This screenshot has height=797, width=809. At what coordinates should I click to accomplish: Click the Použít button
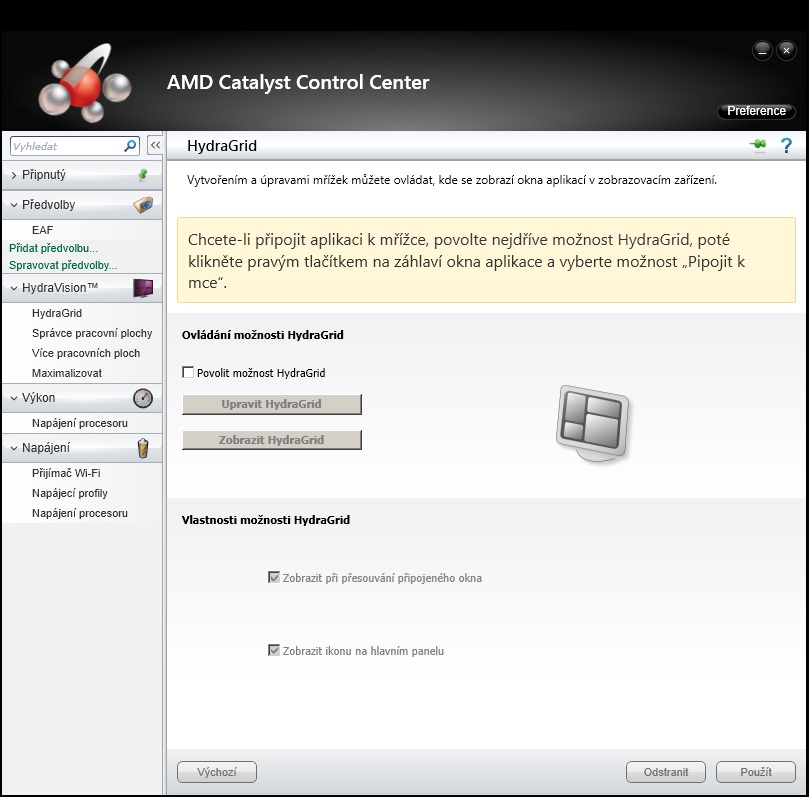755,772
